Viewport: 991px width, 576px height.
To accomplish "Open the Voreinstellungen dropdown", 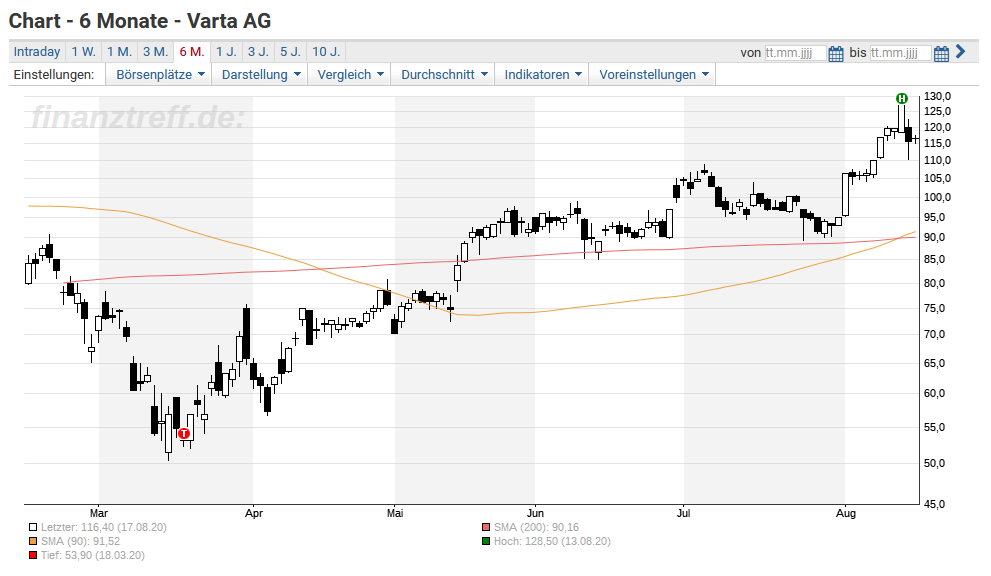I will [654, 75].
